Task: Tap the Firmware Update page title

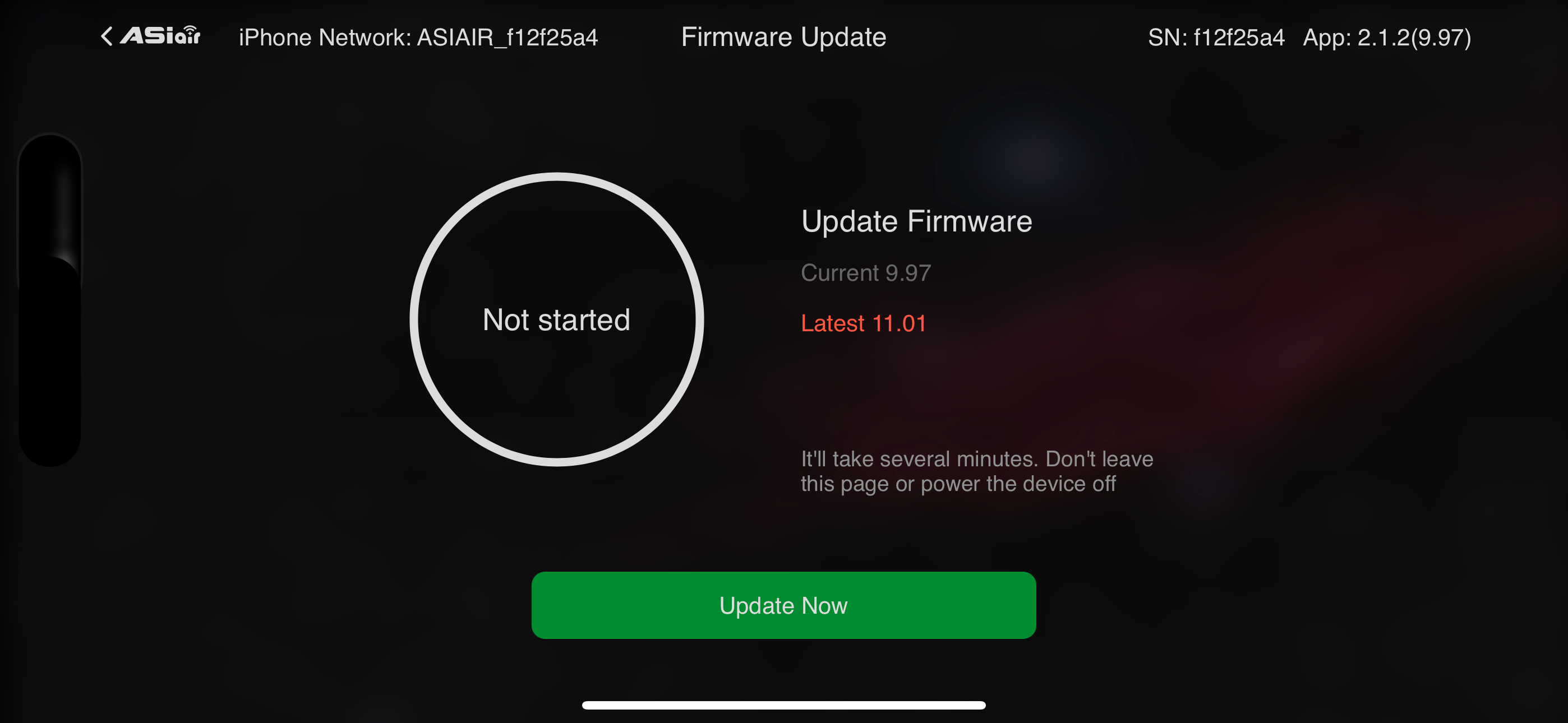Action: (783, 37)
